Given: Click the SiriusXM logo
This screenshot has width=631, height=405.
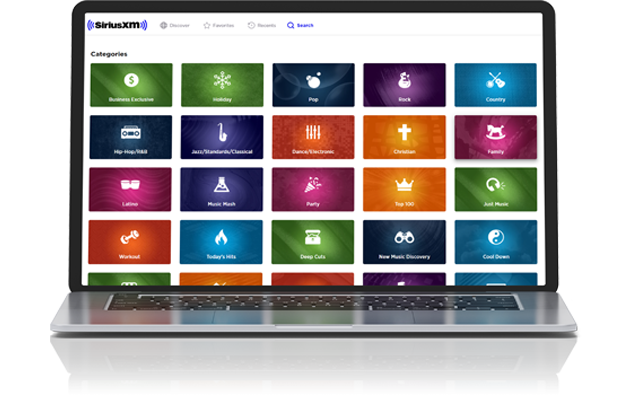Looking at the screenshot, I should 117,25.
